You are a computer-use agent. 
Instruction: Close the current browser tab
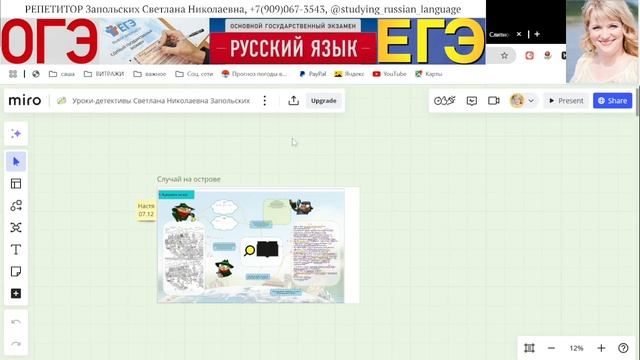[x=519, y=34]
